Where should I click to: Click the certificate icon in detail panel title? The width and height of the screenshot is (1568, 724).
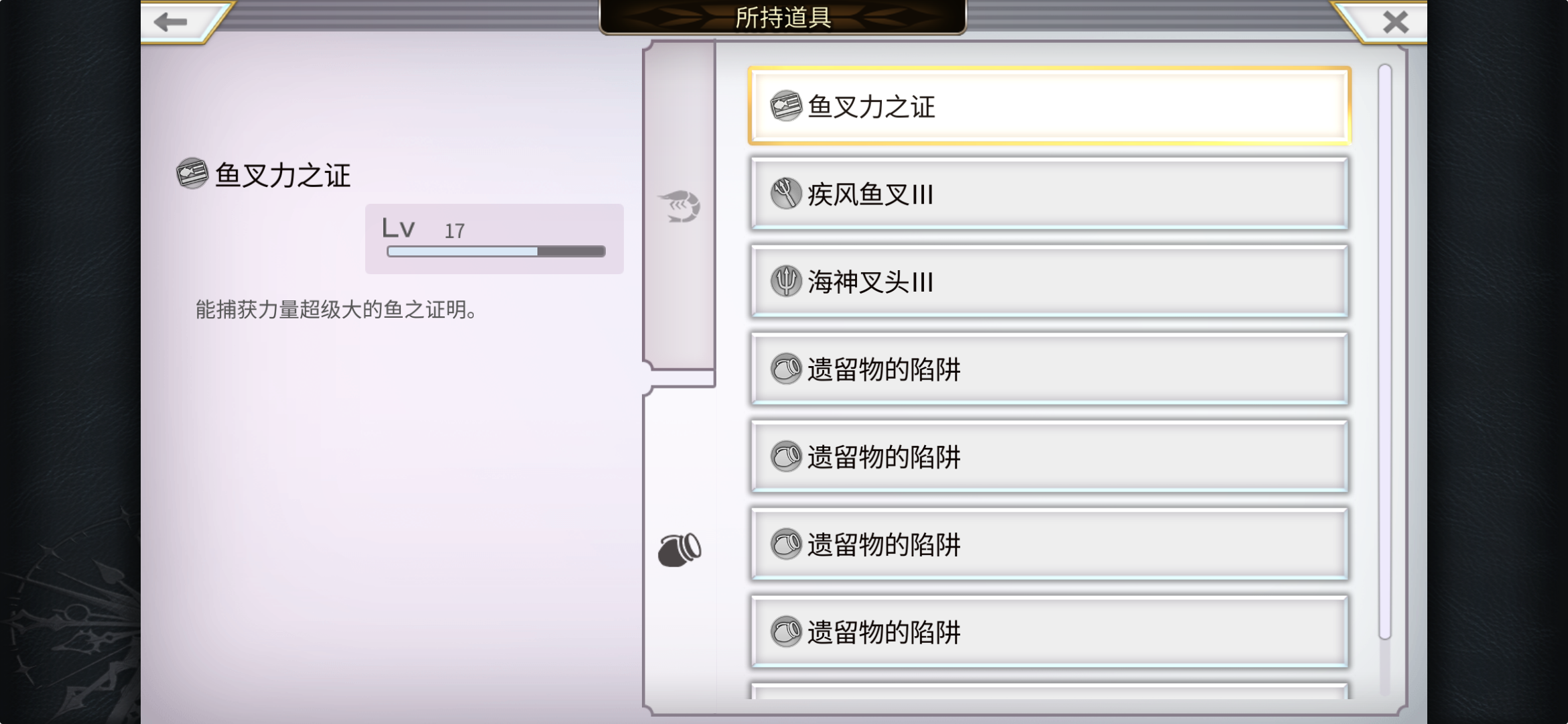click(192, 174)
